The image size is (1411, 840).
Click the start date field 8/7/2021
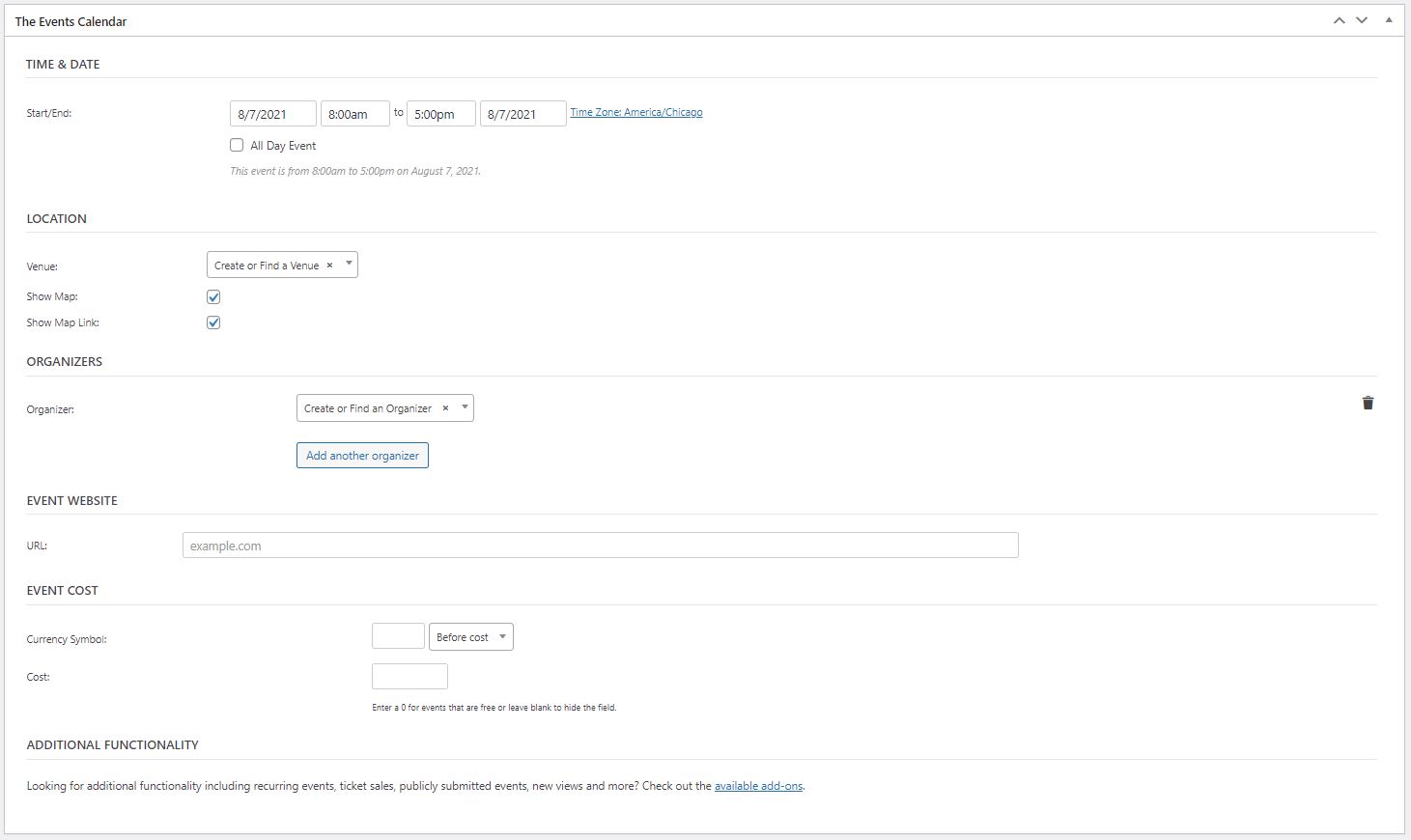point(273,114)
